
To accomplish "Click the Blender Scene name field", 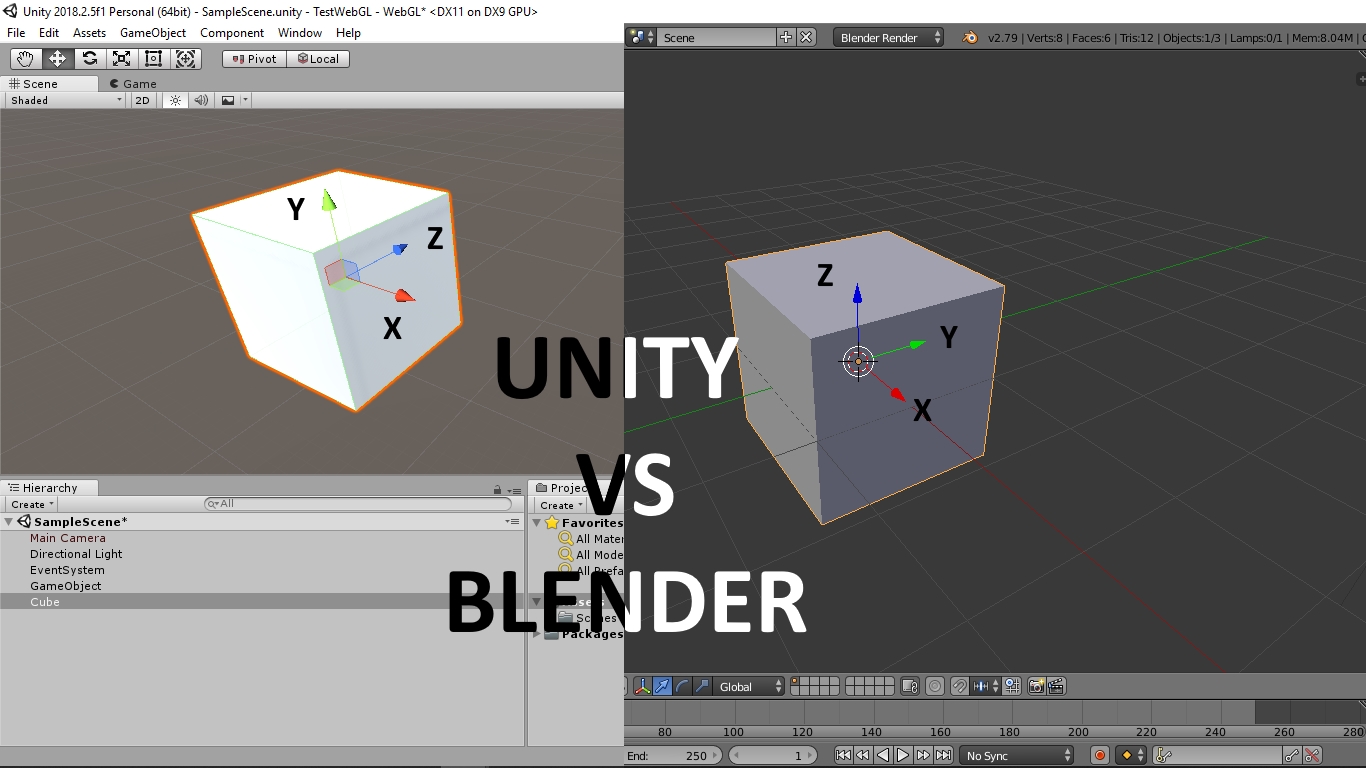I will [x=716, y=37].
